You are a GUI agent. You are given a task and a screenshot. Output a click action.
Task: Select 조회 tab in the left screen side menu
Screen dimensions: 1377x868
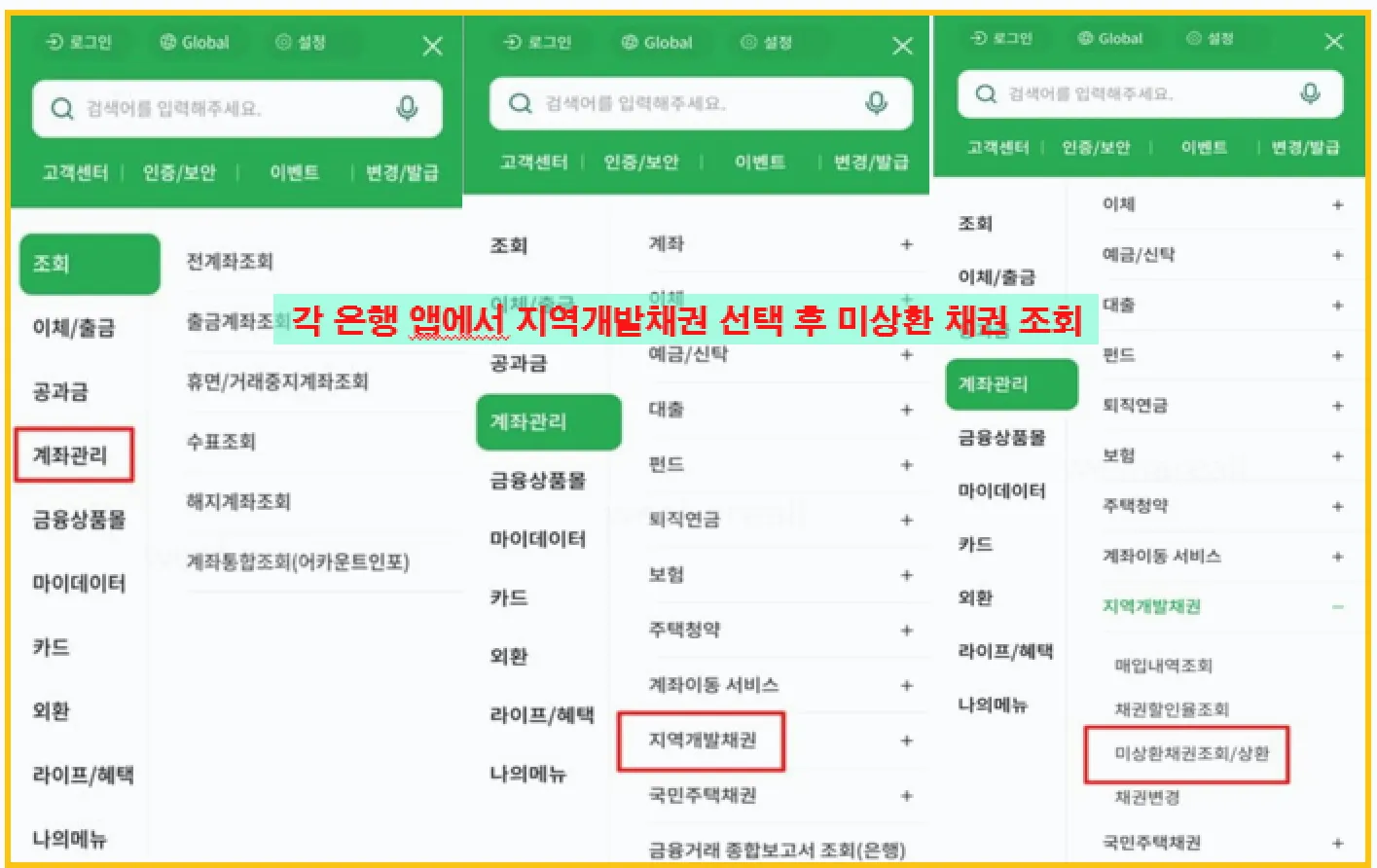point(90,263)
